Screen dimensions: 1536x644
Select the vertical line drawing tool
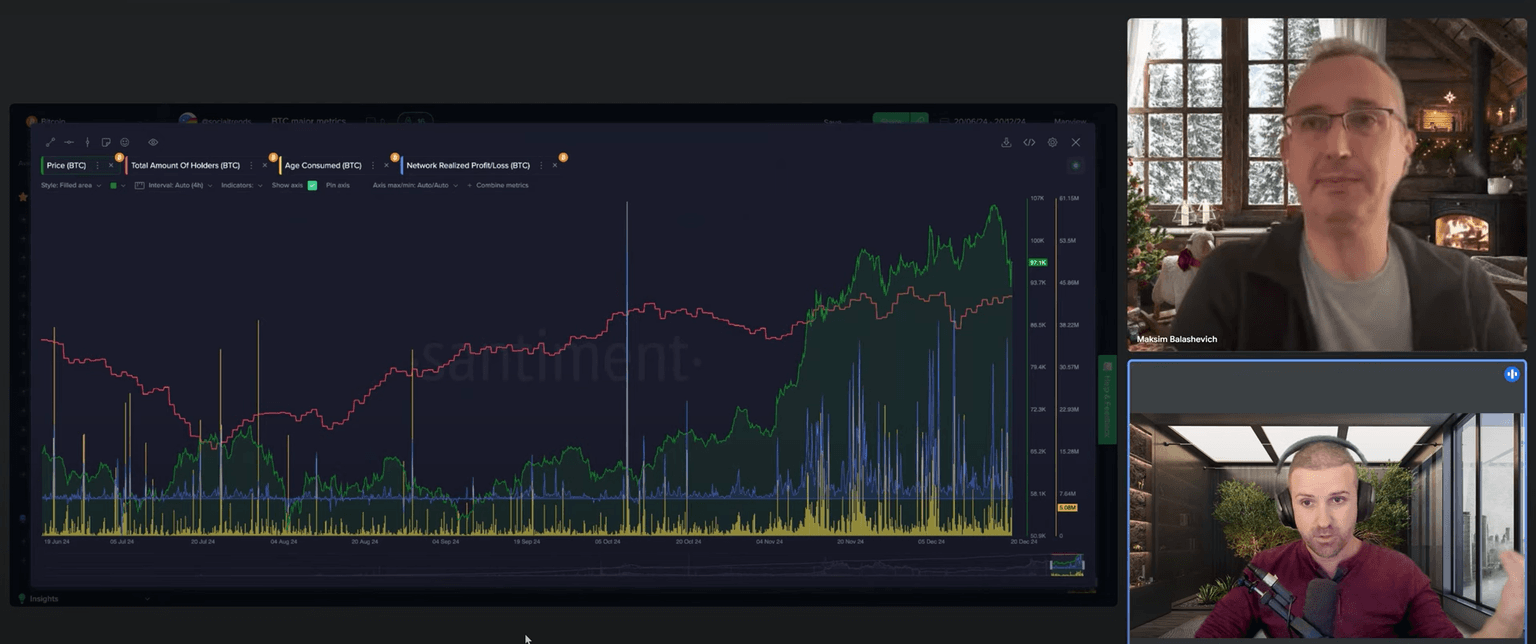(x=87, y=143)
